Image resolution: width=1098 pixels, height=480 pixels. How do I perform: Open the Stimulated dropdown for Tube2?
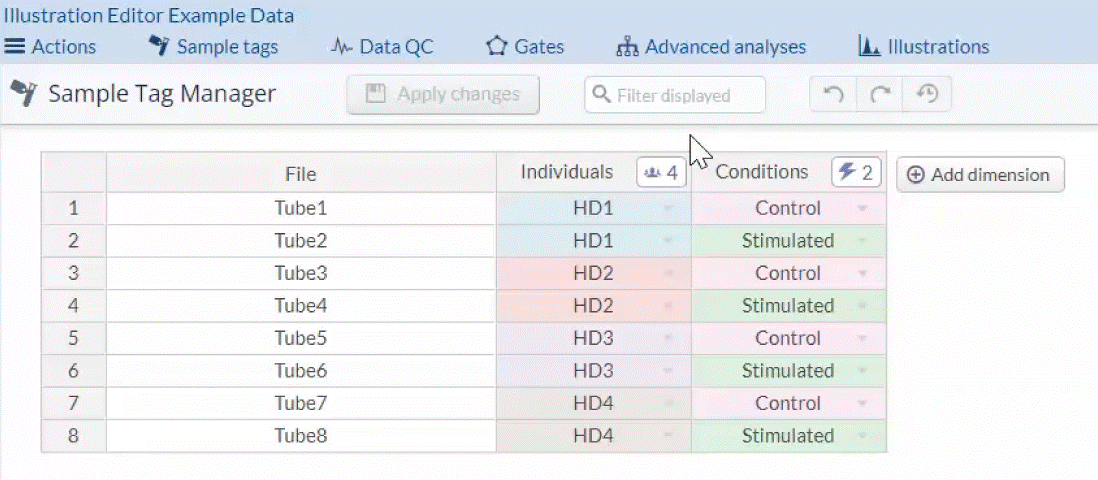862,241
